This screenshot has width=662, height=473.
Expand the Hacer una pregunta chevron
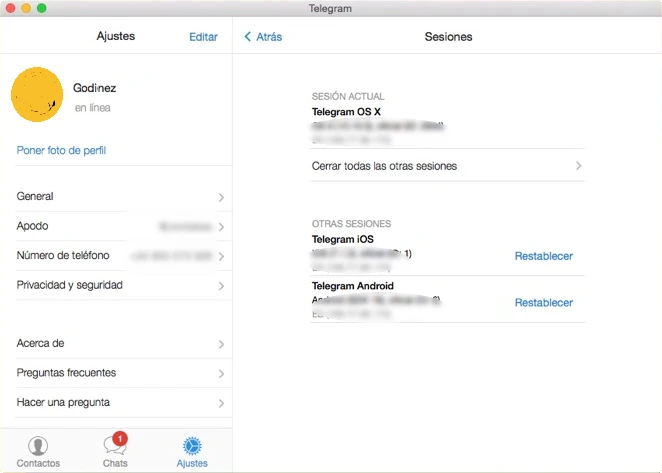[221, 403]
